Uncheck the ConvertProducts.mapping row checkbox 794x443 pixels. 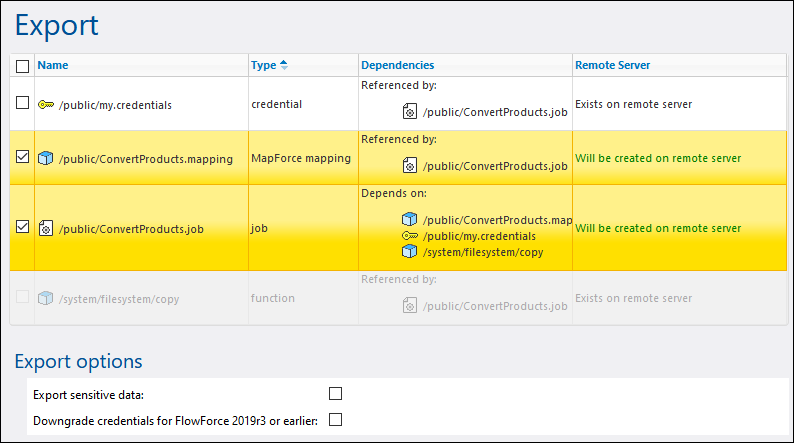point(23,157)
